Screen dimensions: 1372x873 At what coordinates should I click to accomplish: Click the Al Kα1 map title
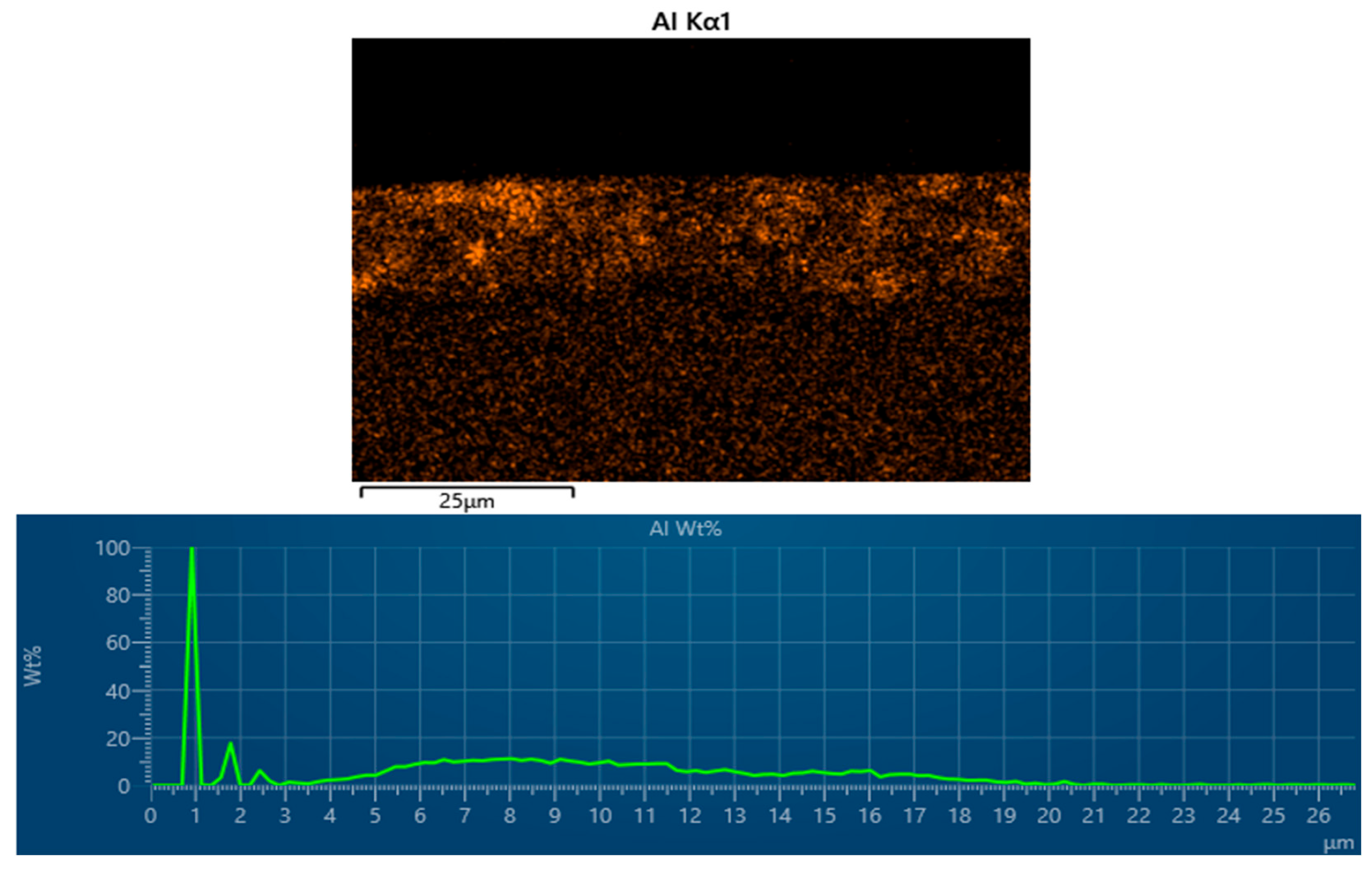[691, 22]
